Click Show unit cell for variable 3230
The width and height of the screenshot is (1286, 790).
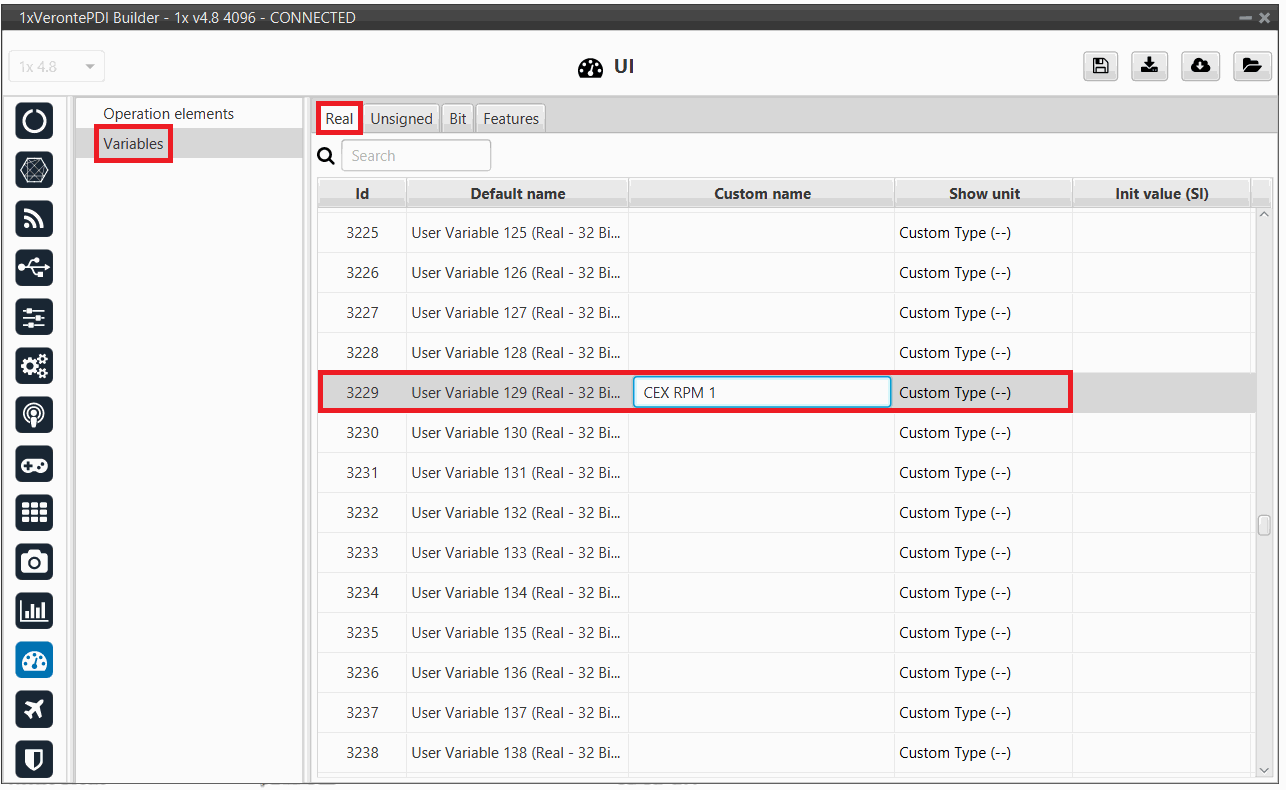coord(982,433)
